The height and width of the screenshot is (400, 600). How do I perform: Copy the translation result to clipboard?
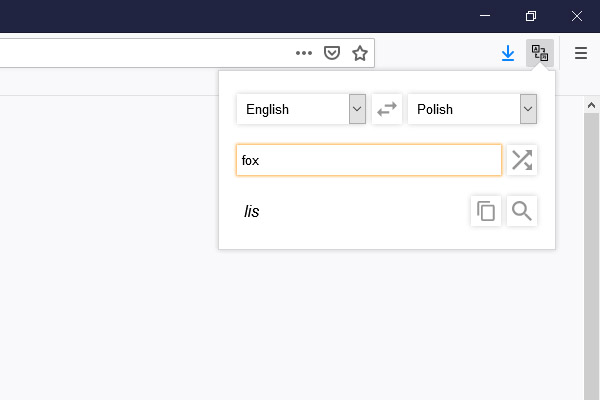pyautogui.click(x=486, y=211)
